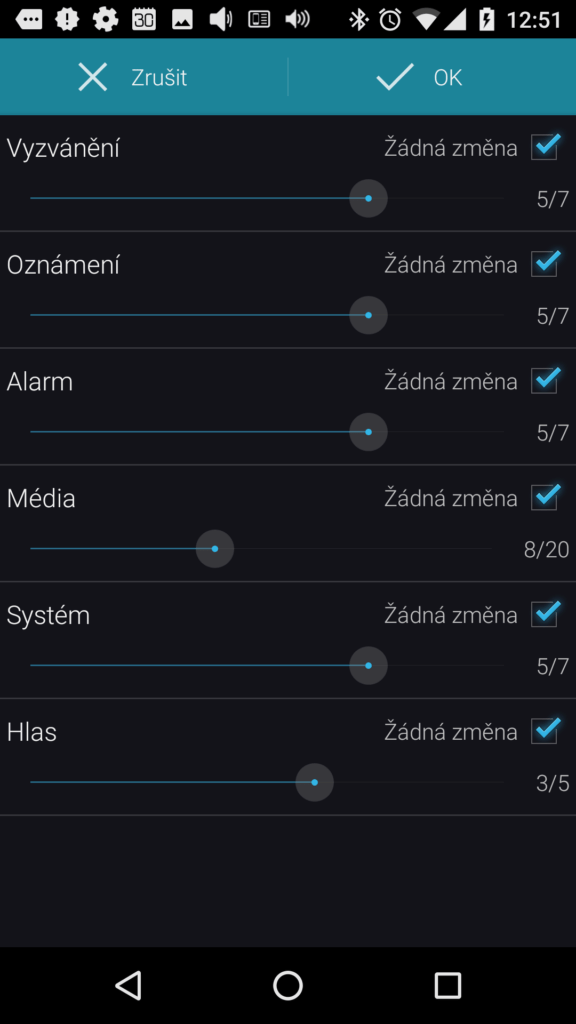The width and height of the screenshot is (576, 1024).
Task: Uncheck Žádná změna for Vyzvánění
Action: pyautogui.click(x=545, y=147)
